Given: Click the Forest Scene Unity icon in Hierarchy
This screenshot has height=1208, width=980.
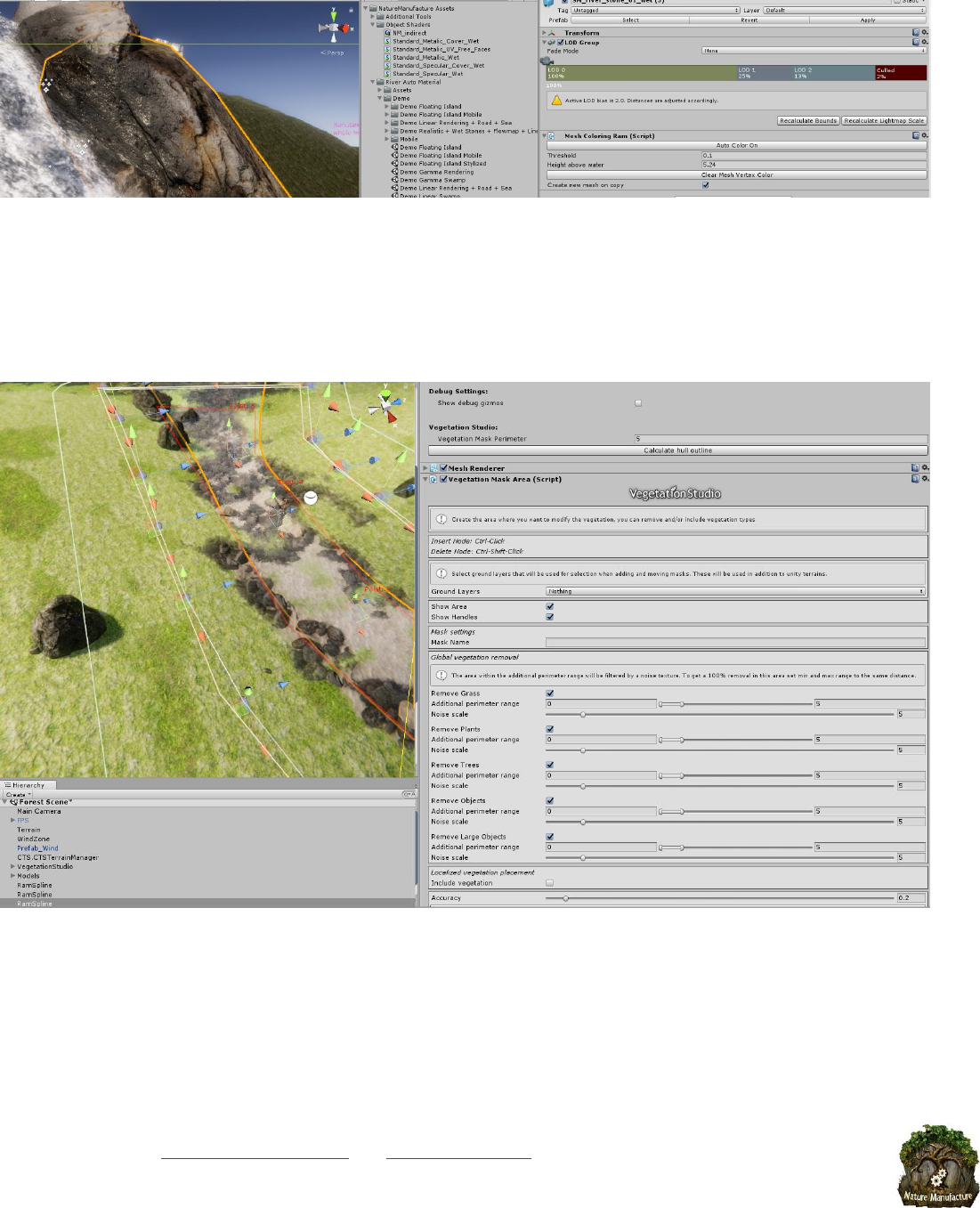Looking at the screenshot, I should point(14,802).
